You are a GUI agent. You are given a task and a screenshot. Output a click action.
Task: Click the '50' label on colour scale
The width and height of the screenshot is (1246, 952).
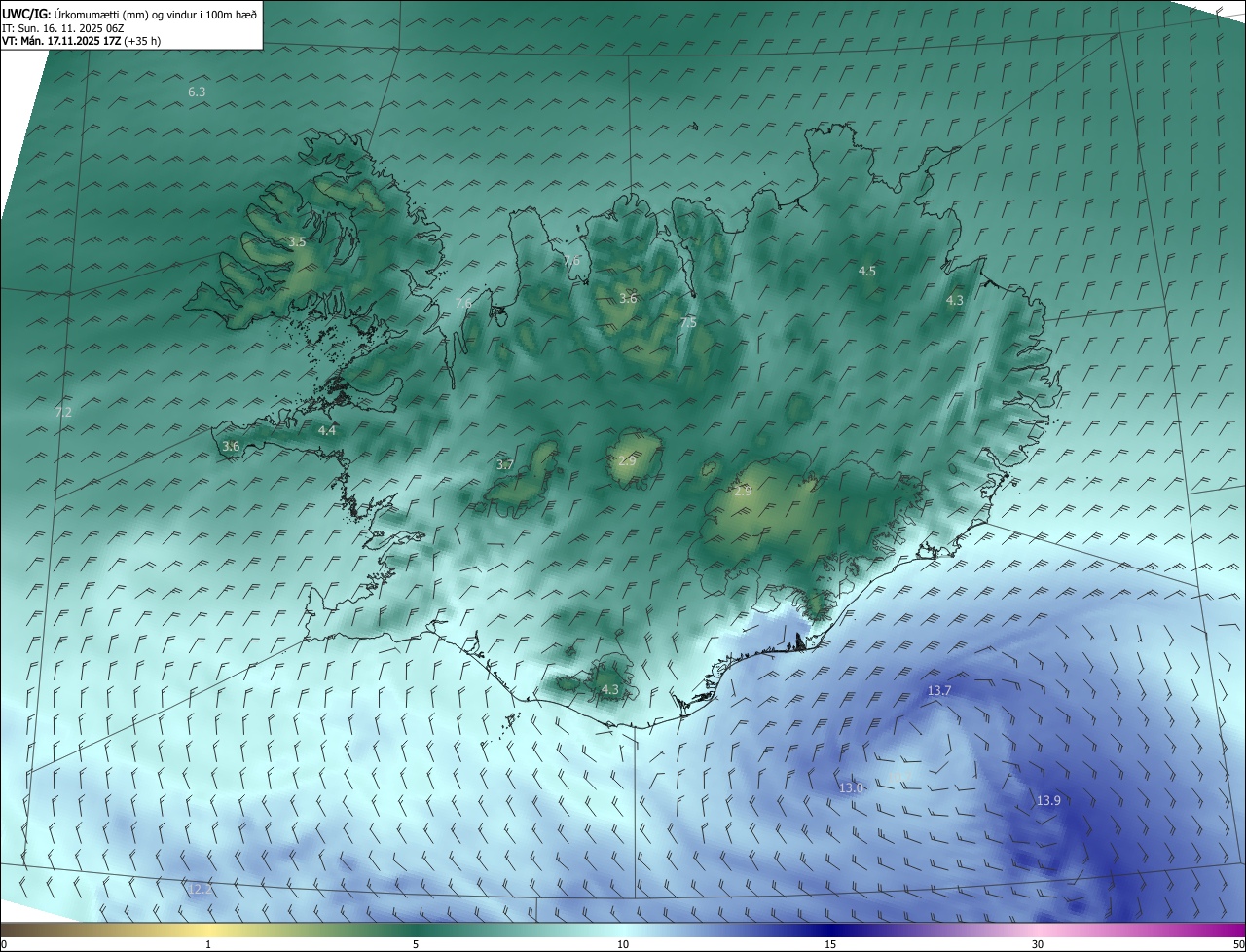[1237, 945]
